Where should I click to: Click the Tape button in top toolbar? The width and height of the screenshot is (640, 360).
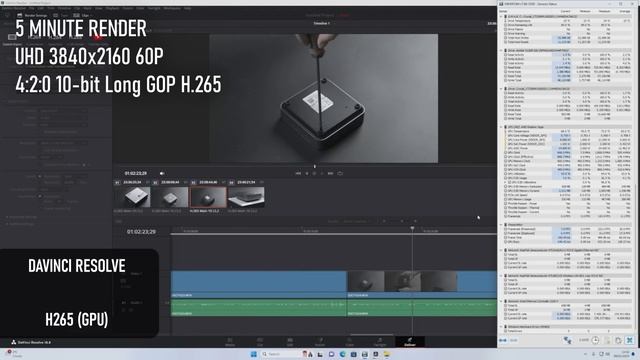point(61,16)
